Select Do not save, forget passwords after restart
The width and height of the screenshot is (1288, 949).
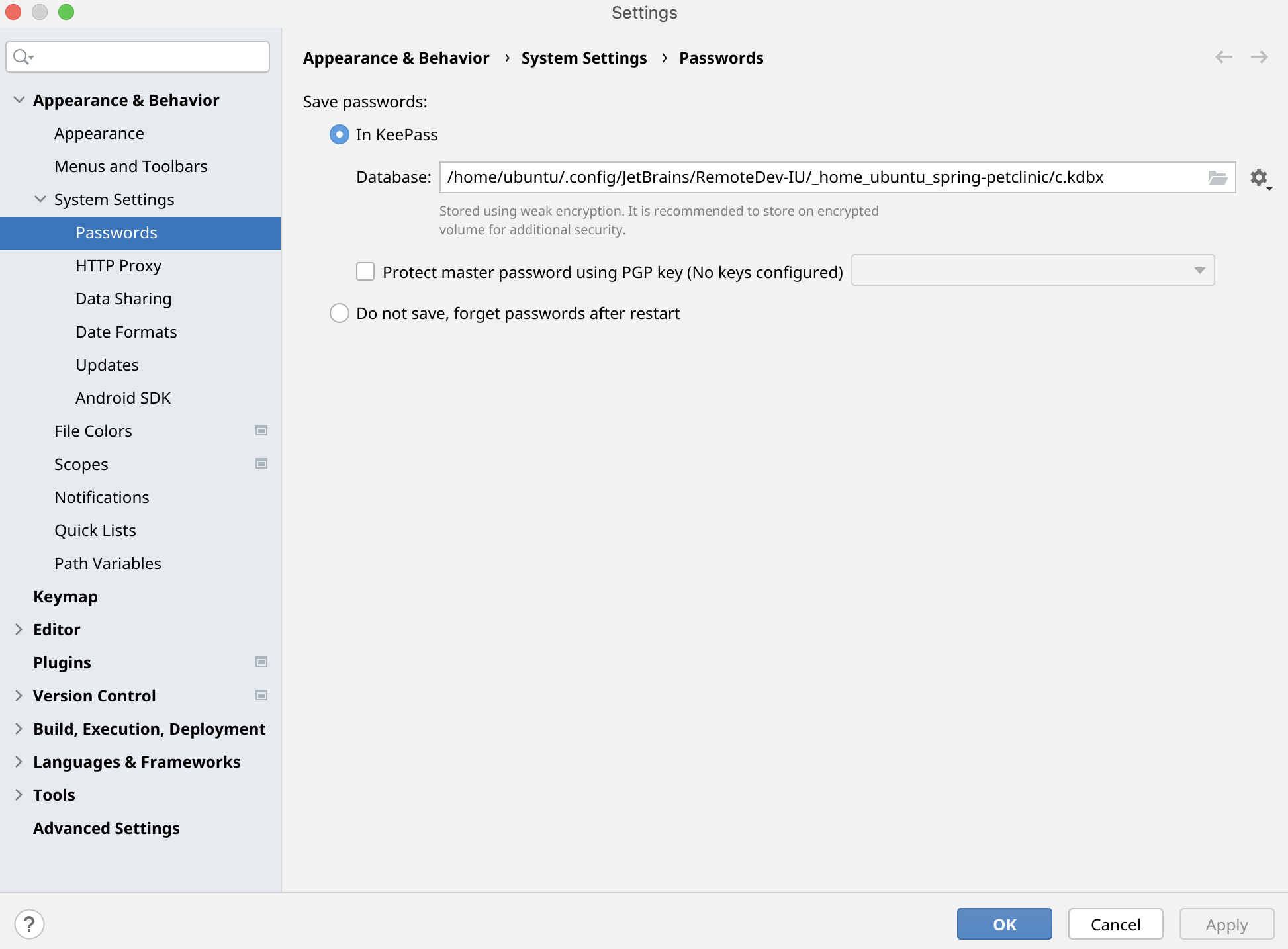pyautogui.click(x=339, y=313)
